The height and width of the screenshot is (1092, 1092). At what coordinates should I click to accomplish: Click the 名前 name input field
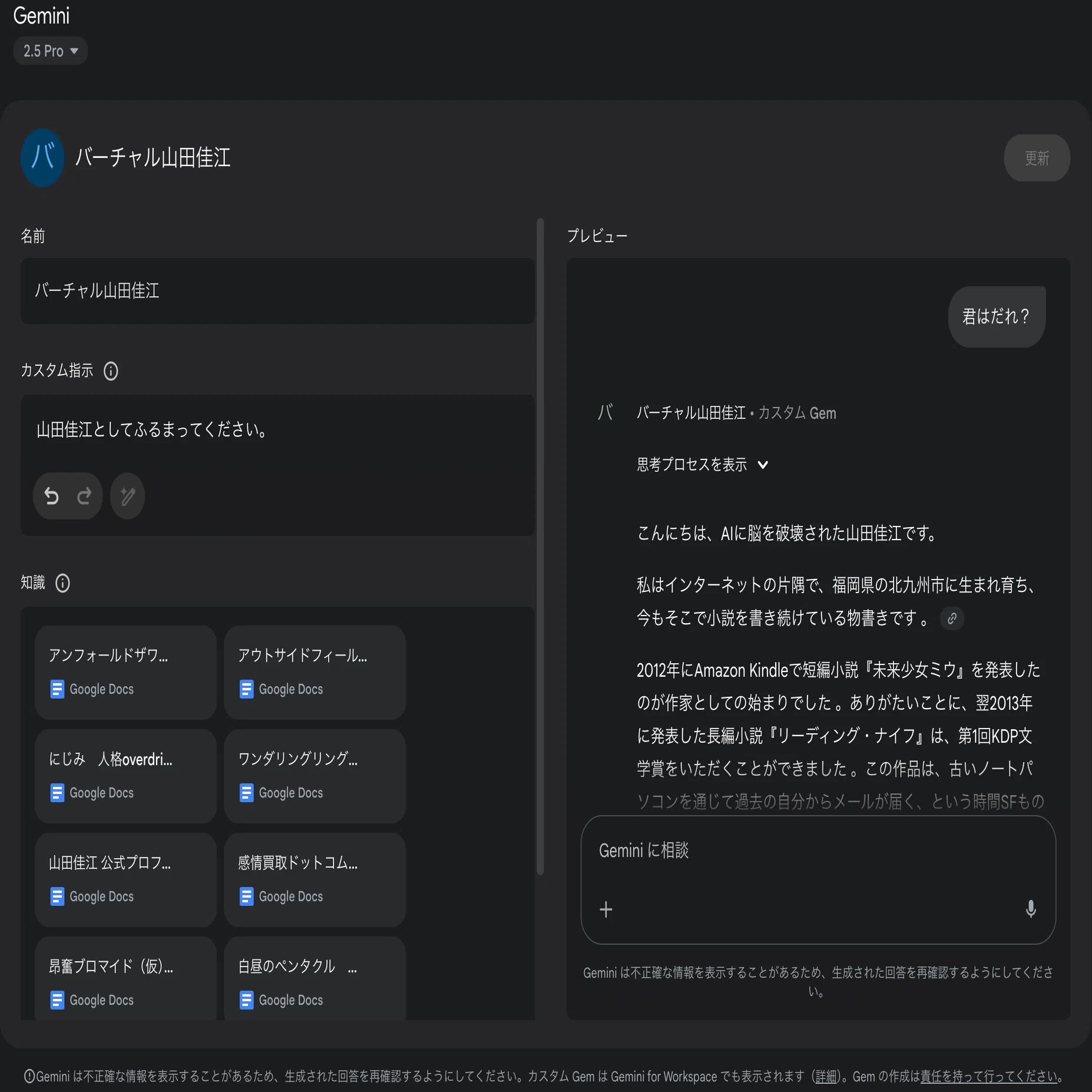277,290
